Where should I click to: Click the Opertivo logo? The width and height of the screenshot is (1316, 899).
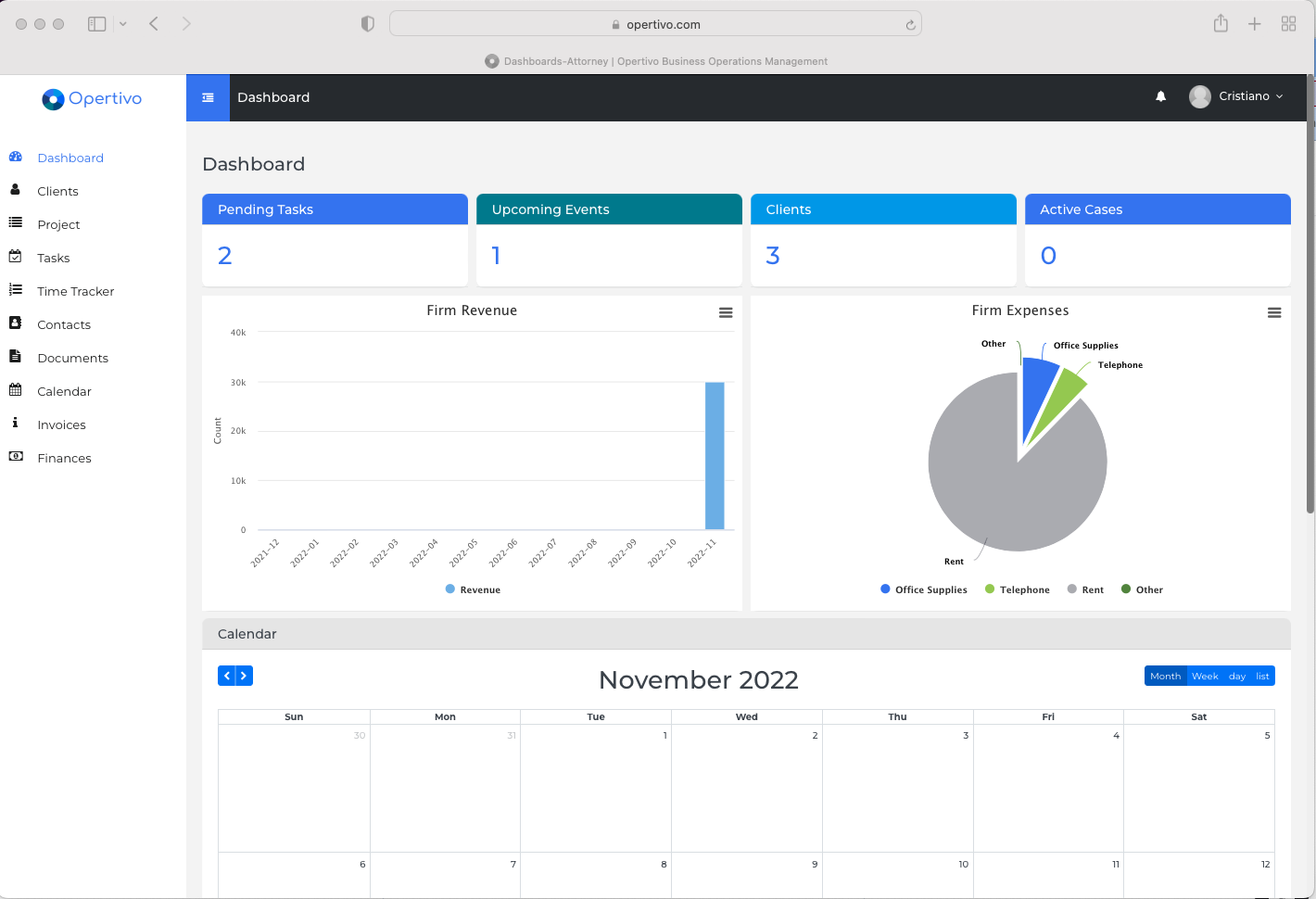click(92, 98)
